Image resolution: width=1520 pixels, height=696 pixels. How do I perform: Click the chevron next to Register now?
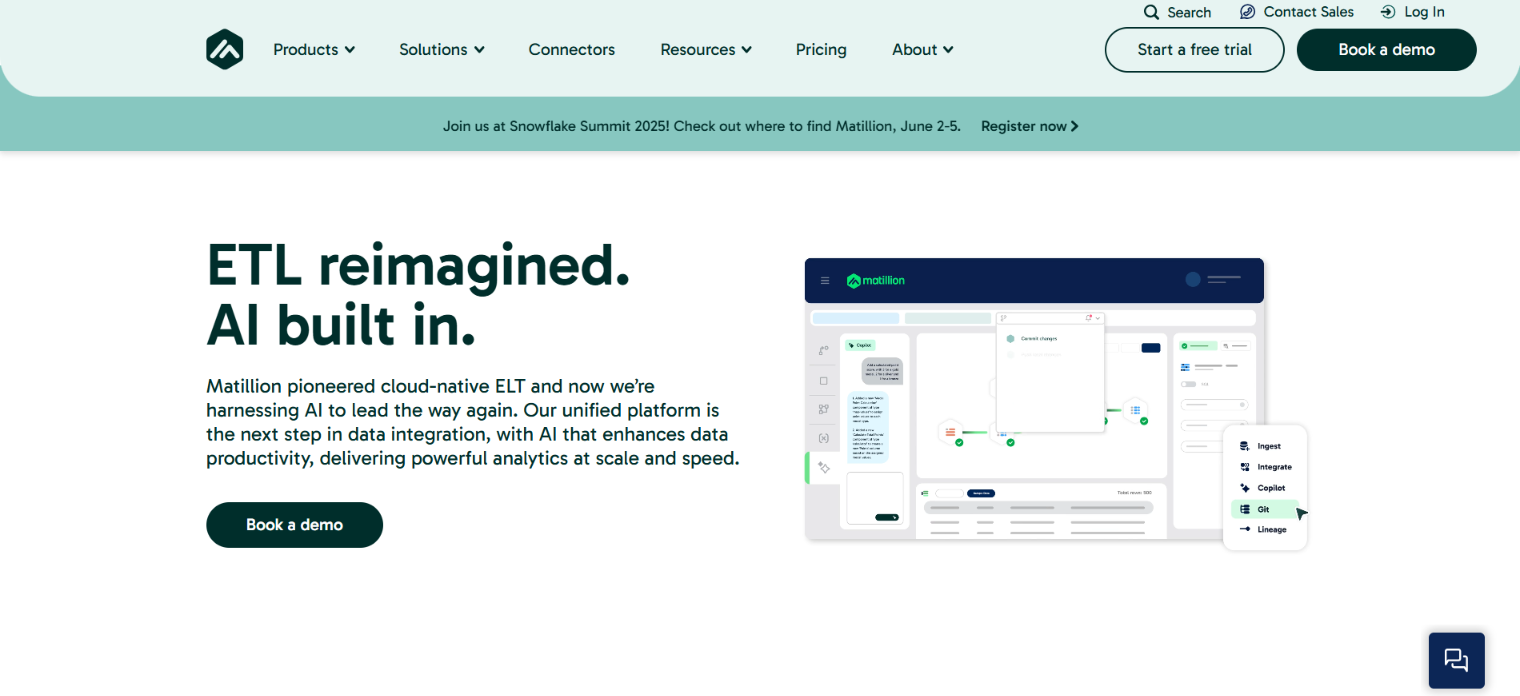(1075, 126)
